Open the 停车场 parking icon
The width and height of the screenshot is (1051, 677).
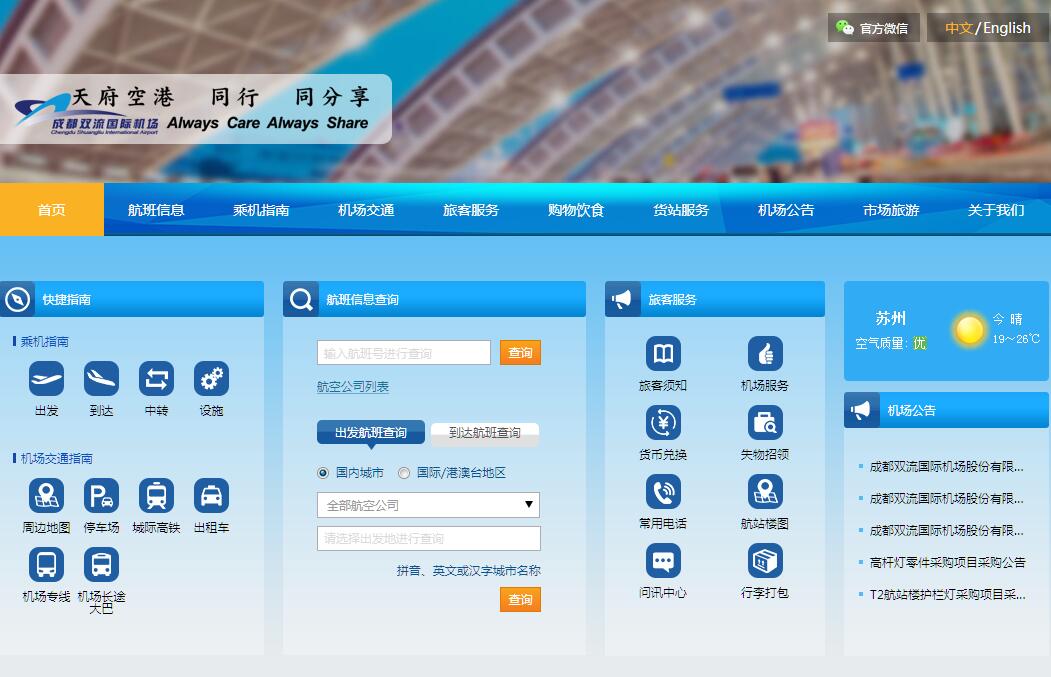(x=101, y=496)
